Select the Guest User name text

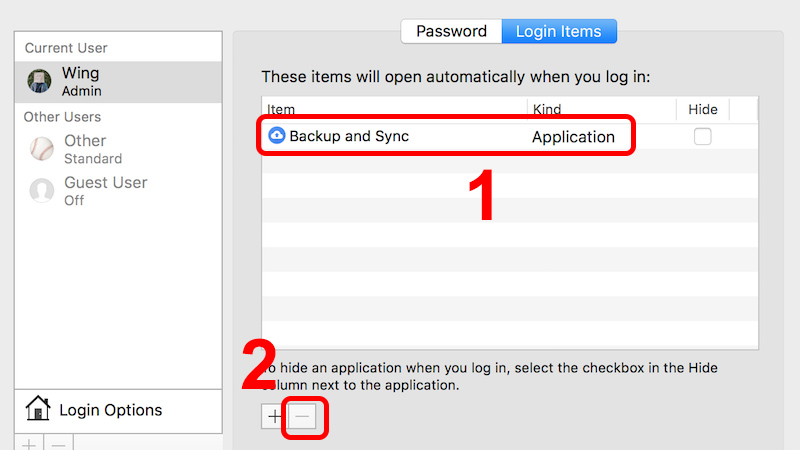click(x=105, y=182)
